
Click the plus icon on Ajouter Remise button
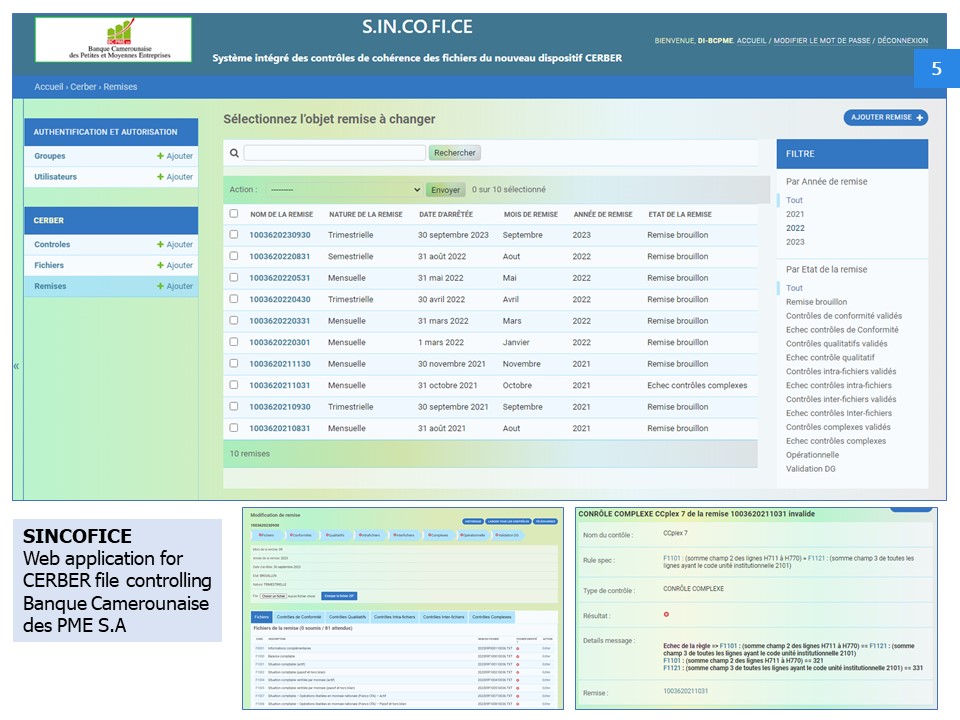pyautogui.click(x=920, y=118)
